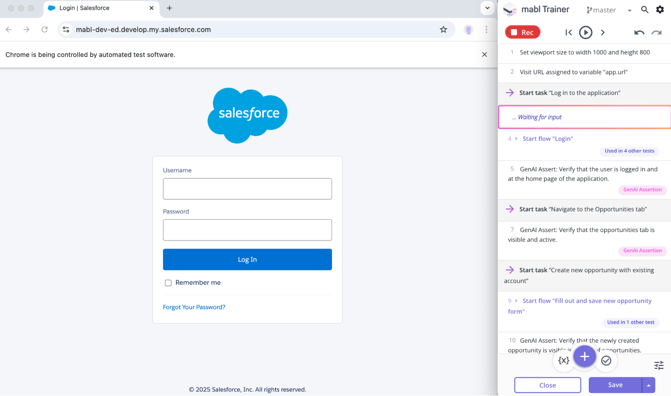Expand the Start flow "Login" step

click(x=516, y=139)
